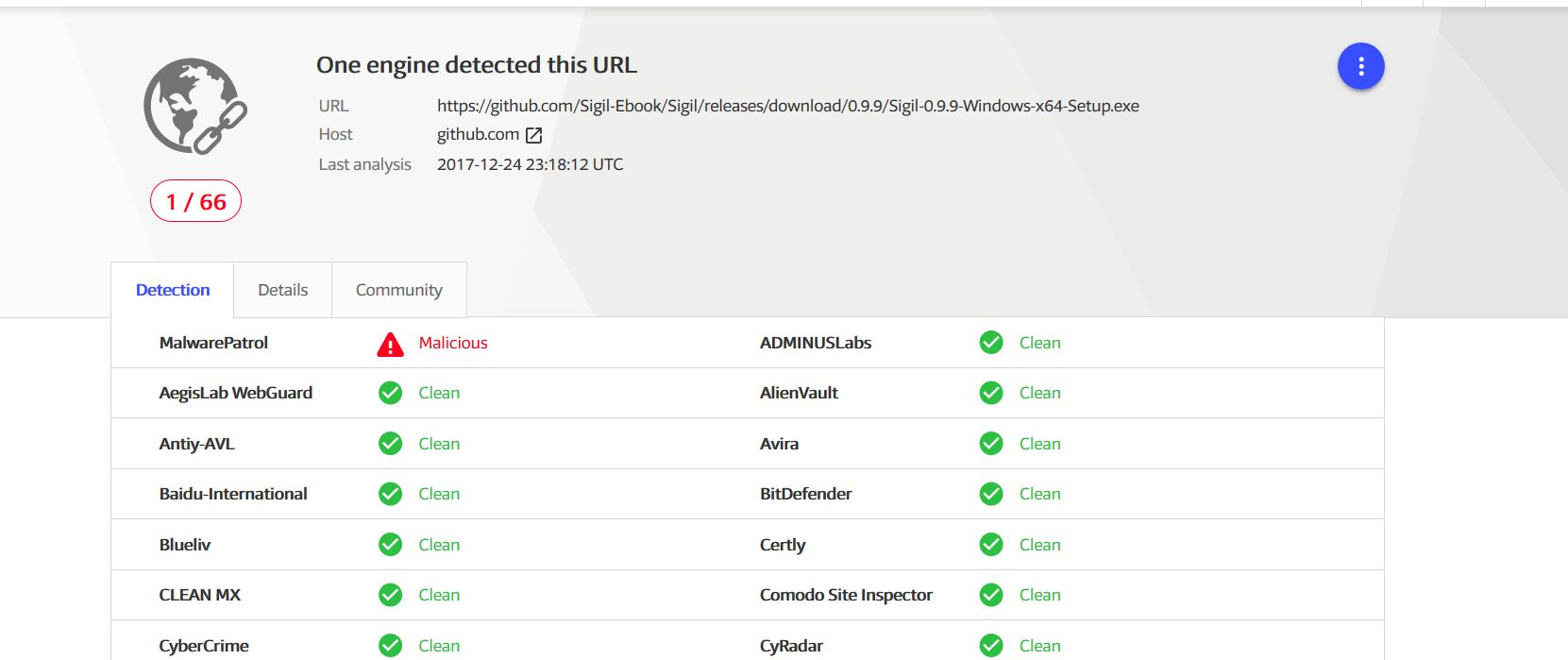This screenshot has width=1568, height=660.
Task: Click green check icon next to ADMINUSLabs
Action: [990, 343]
